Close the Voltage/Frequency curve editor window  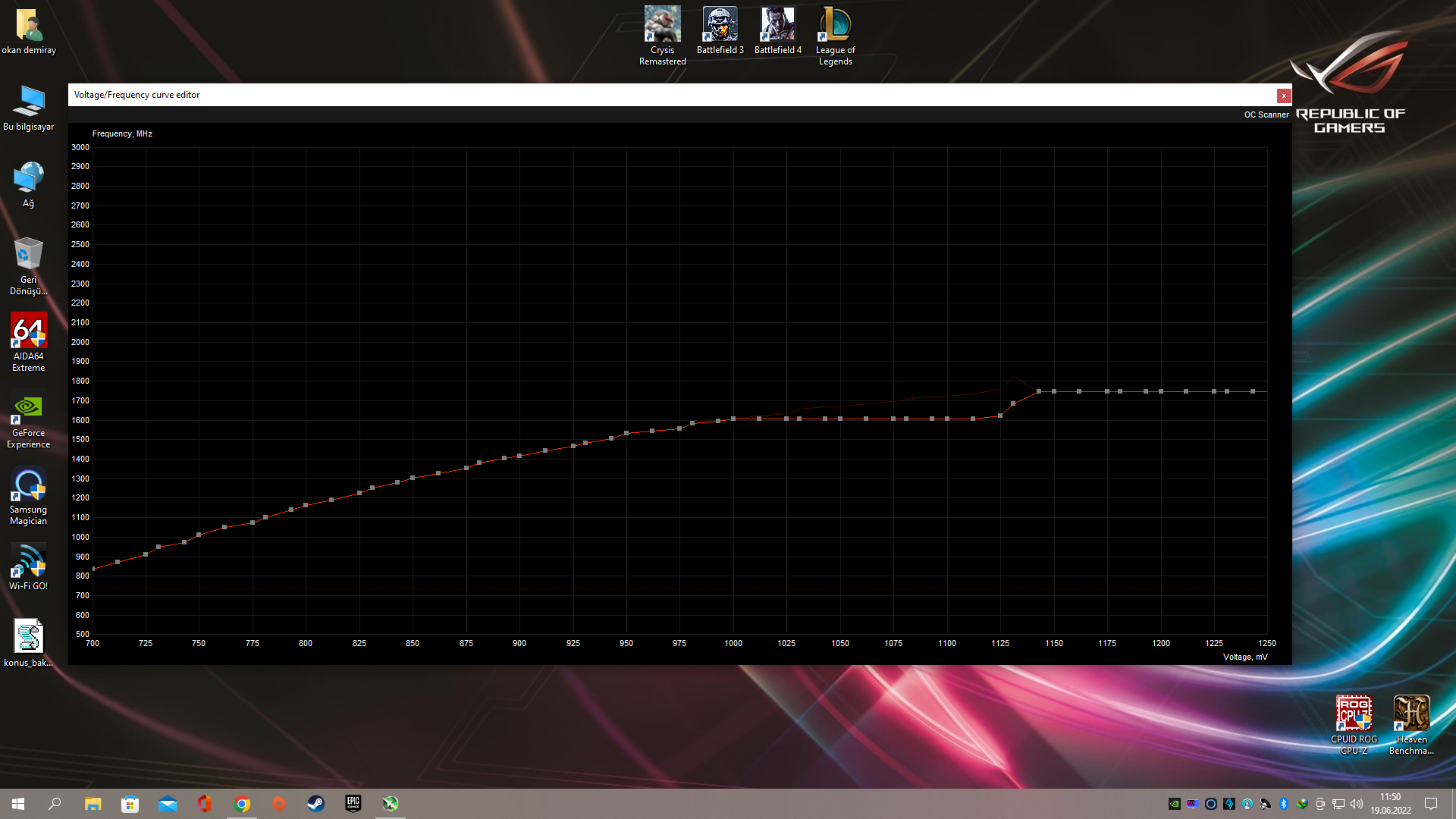[x=1283, y=96]
